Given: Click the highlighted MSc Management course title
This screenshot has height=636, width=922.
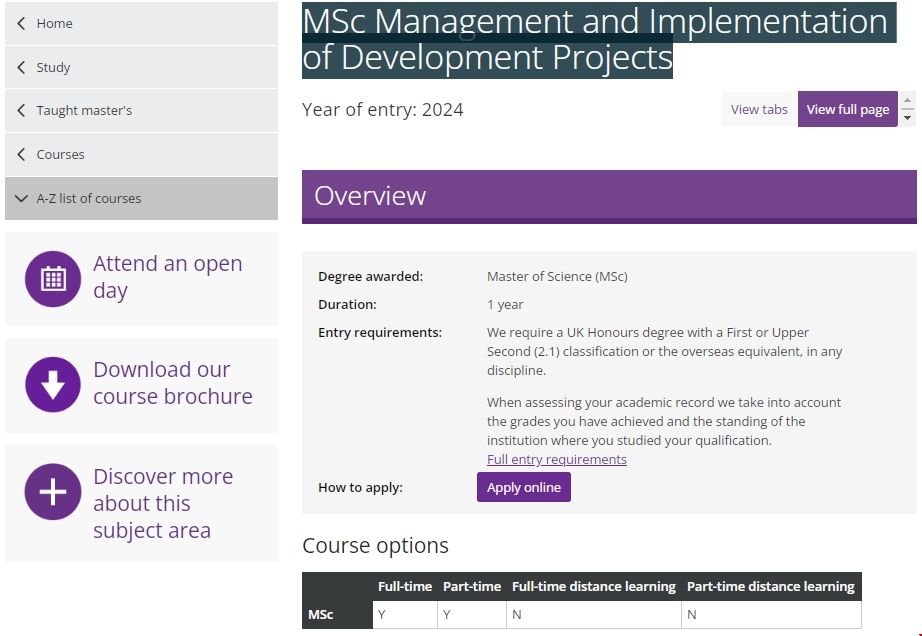Looking at the screenshot, I should [594, 40].
